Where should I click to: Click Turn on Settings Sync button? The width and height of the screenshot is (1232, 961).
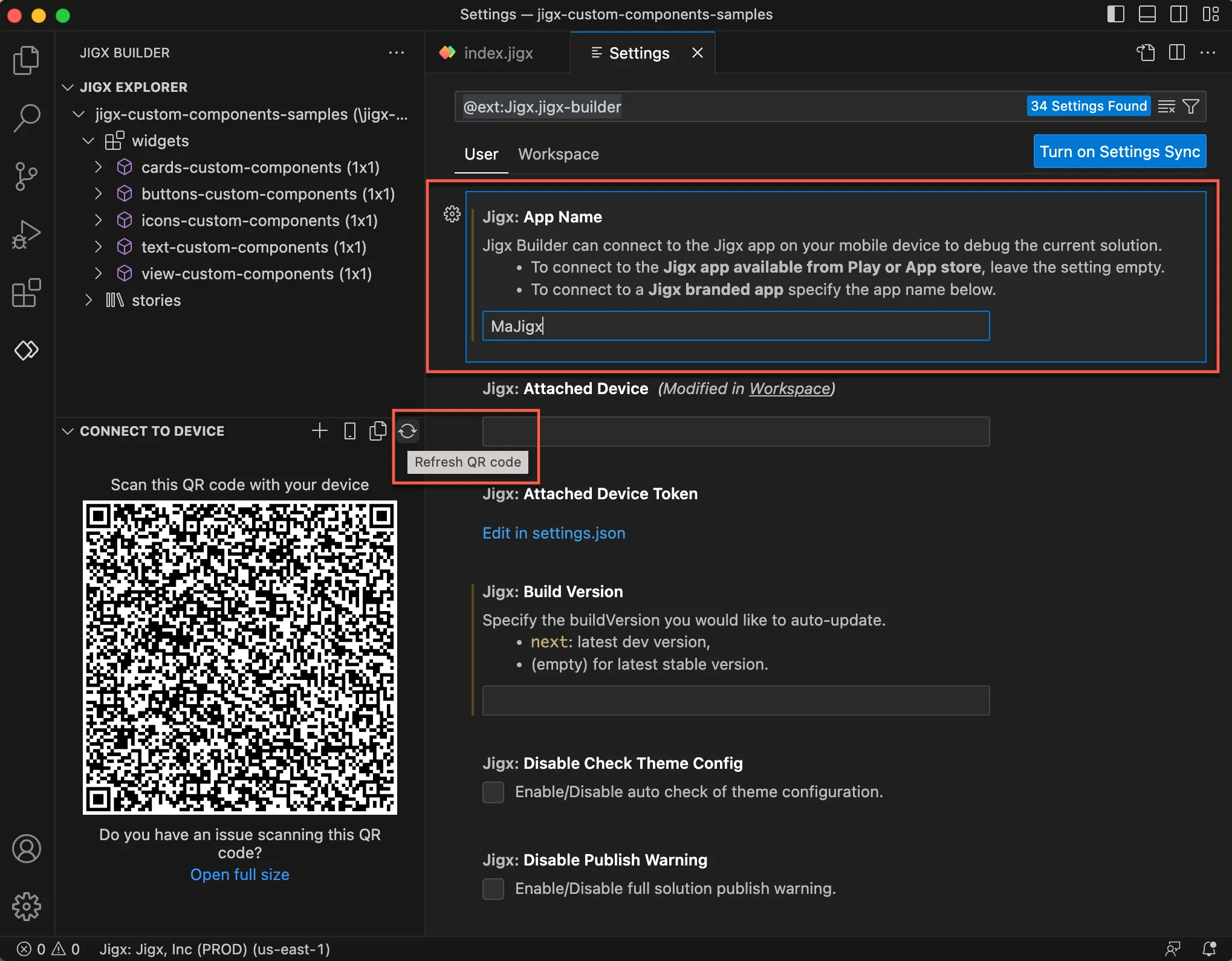click(1120, 151)
